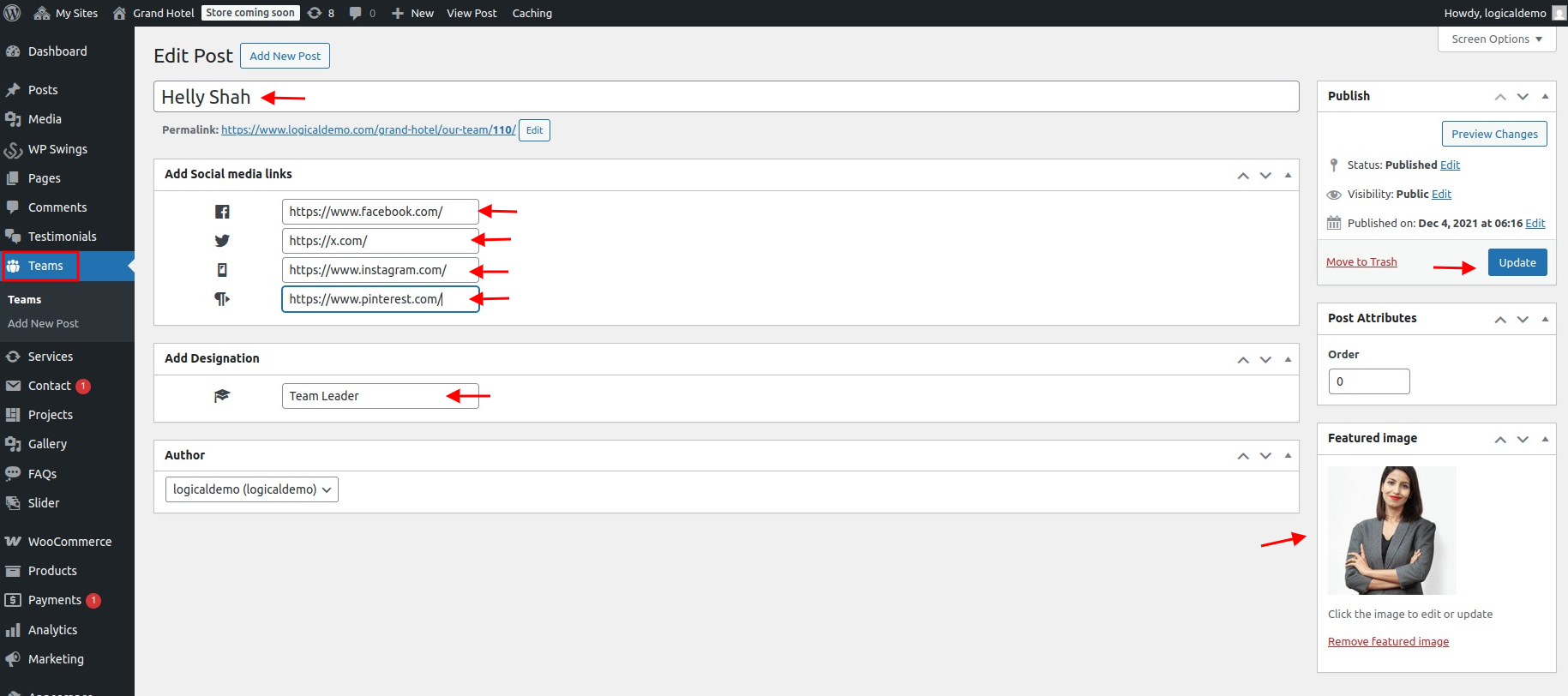Open WooCommerce in the sidebar
This screenshot has height=696, width=1568.
tap(69, 542)
